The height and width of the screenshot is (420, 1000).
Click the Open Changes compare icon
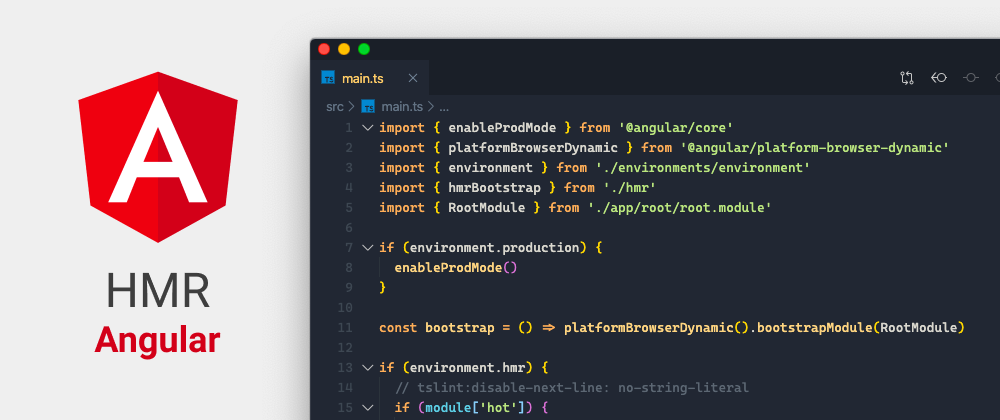(907, 77)
